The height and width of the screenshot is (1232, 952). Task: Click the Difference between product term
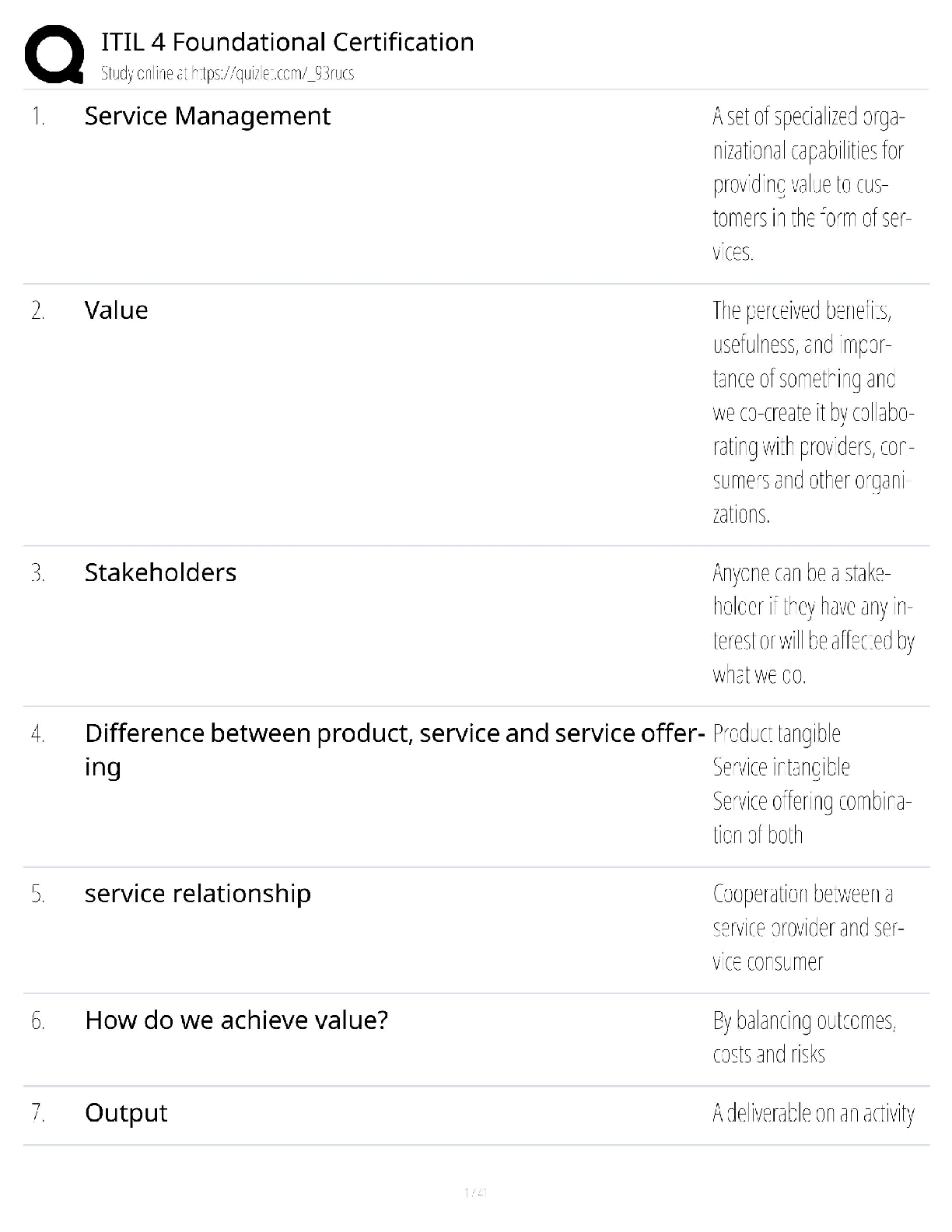pos(394,733)
